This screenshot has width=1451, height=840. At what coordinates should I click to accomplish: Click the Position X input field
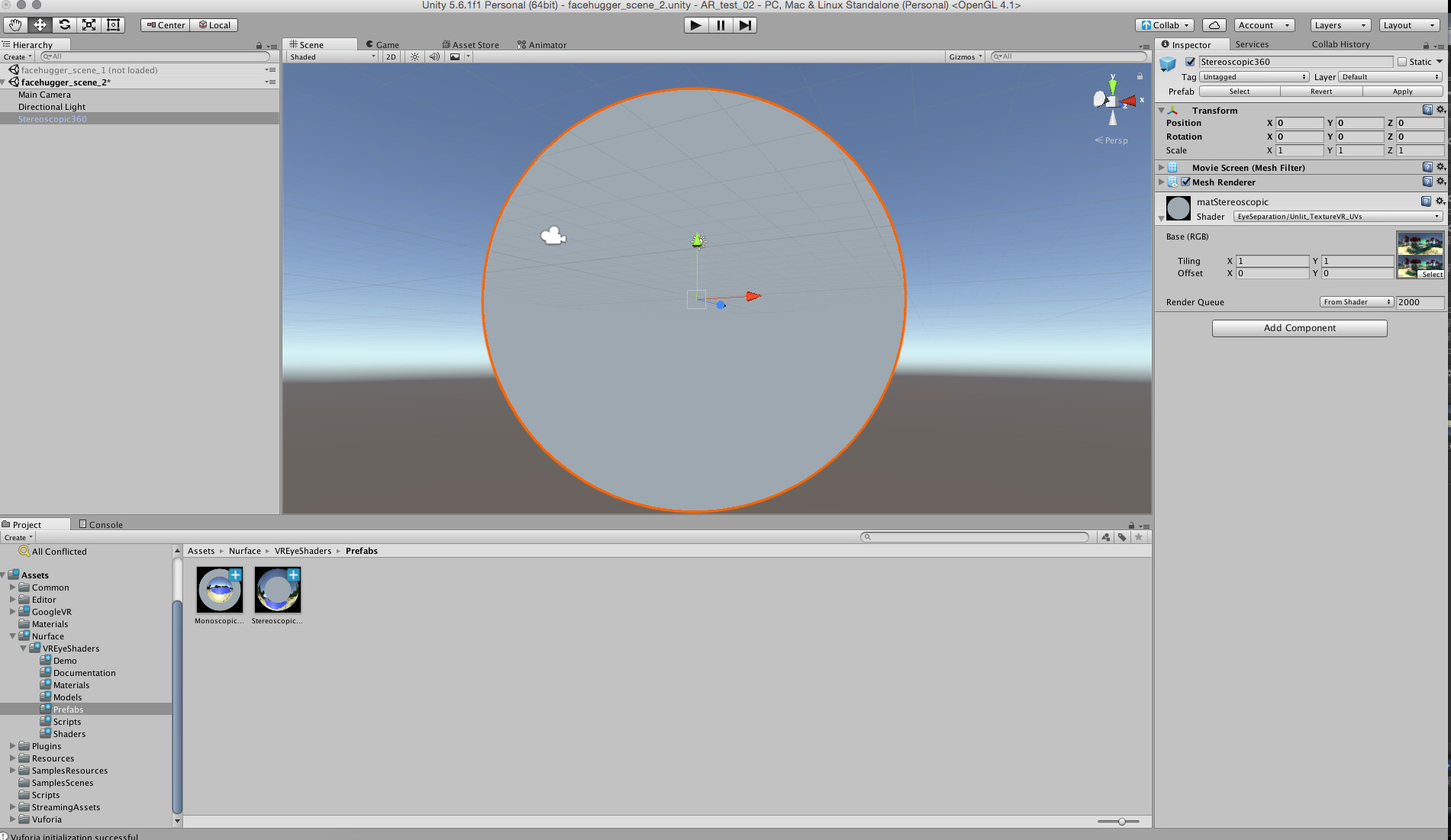(1299, 123)
